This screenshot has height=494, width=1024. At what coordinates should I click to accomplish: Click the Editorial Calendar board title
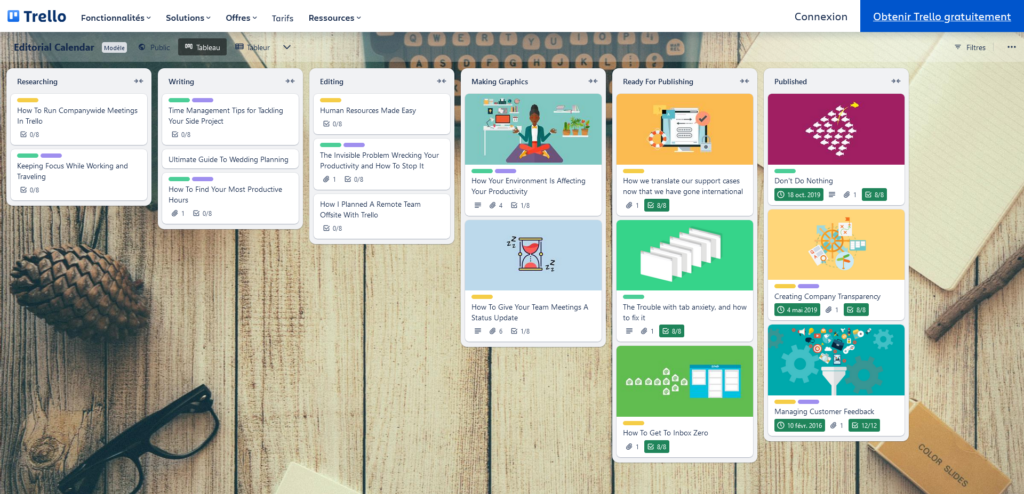55,47
